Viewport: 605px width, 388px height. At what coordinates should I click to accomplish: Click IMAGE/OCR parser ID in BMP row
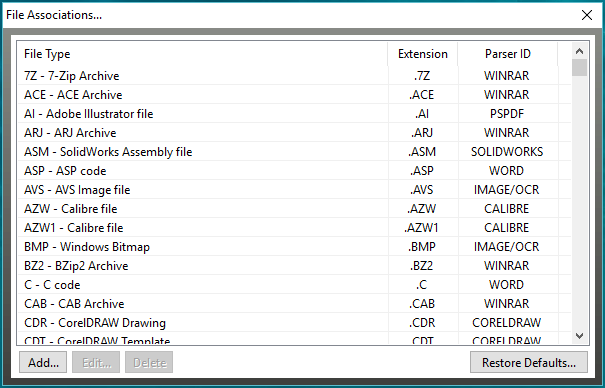click(507, 246)
